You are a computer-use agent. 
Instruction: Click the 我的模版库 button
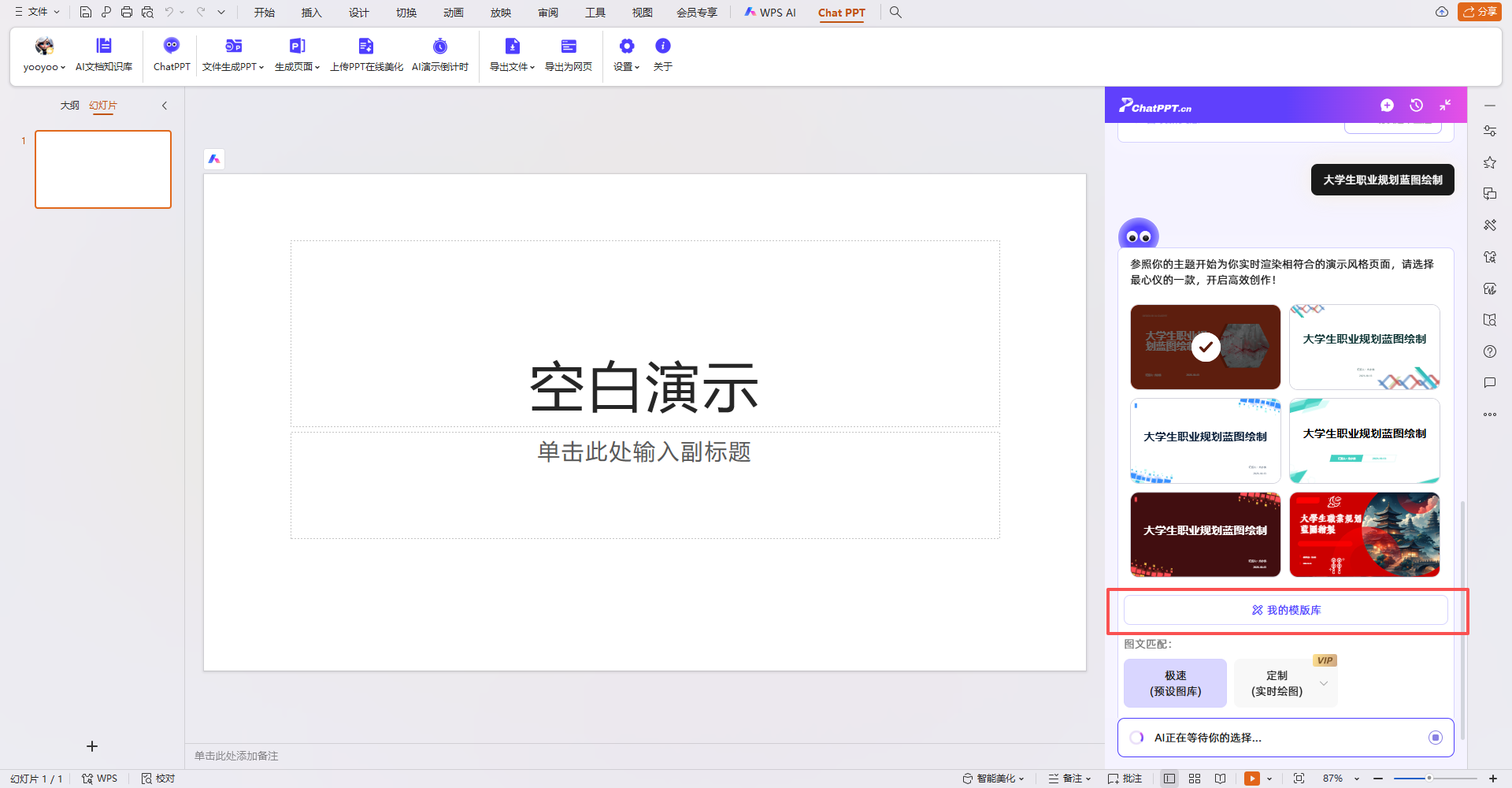pos(1285,610)
